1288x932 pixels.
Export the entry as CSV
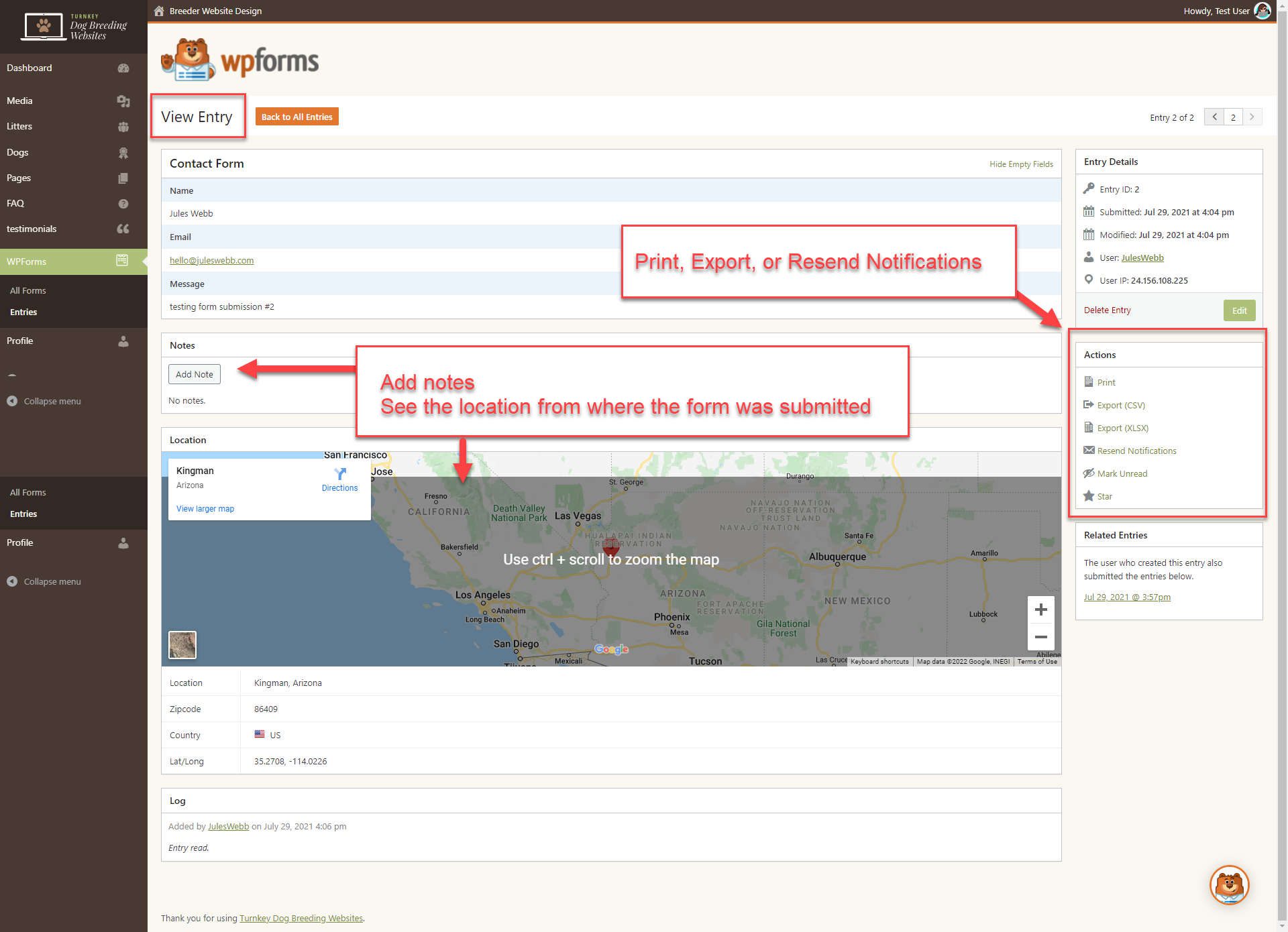pyautogui.click(x=1120, y=405)
